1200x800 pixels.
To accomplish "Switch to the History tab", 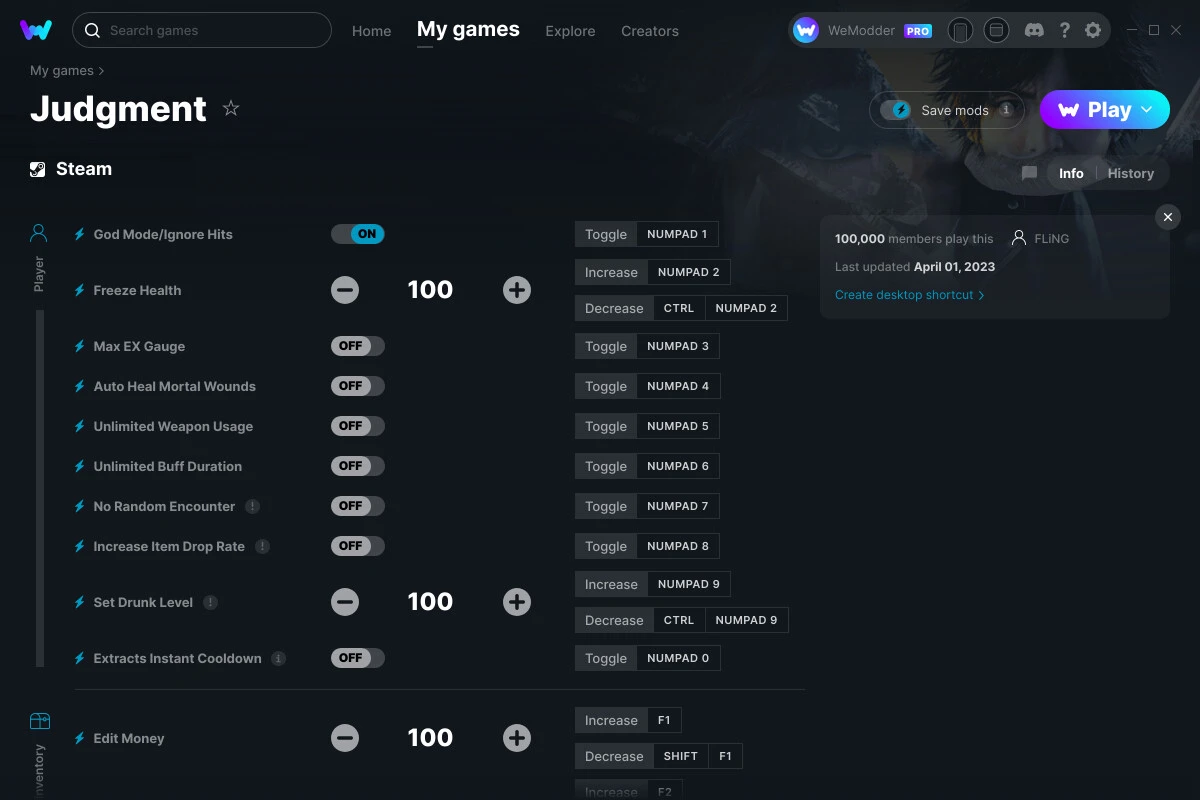I will click(x=1131, y=173).
